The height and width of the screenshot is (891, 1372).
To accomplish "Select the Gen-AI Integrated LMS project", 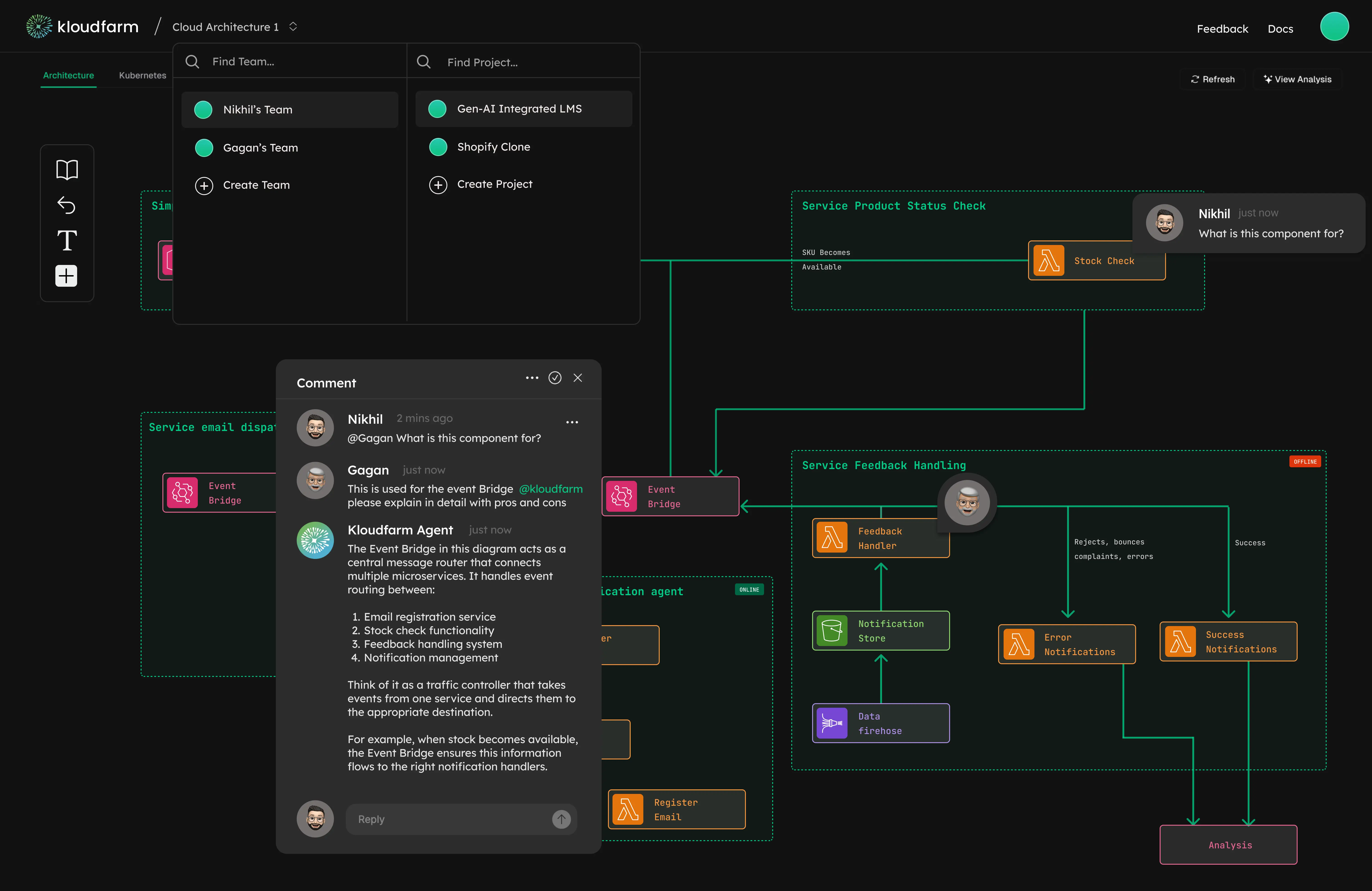I will 524,109.
